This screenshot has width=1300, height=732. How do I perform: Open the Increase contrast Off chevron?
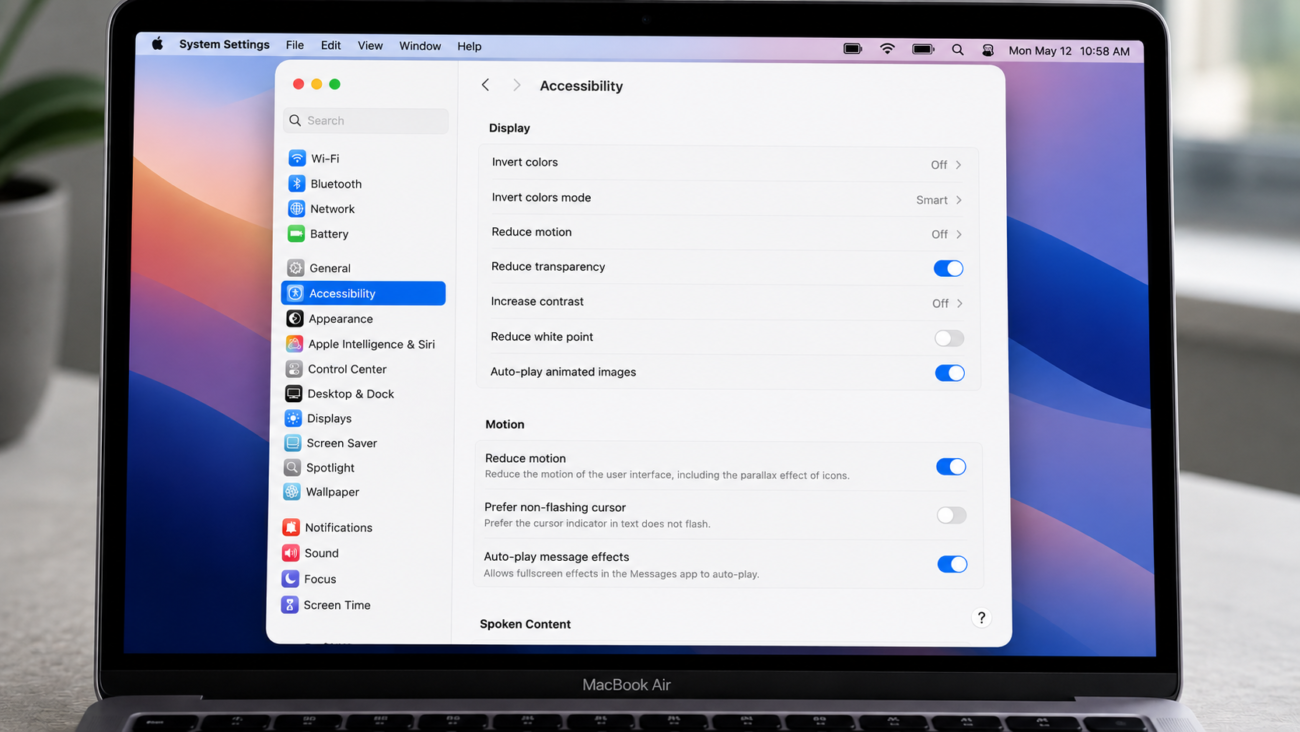(x=960, y=303)
